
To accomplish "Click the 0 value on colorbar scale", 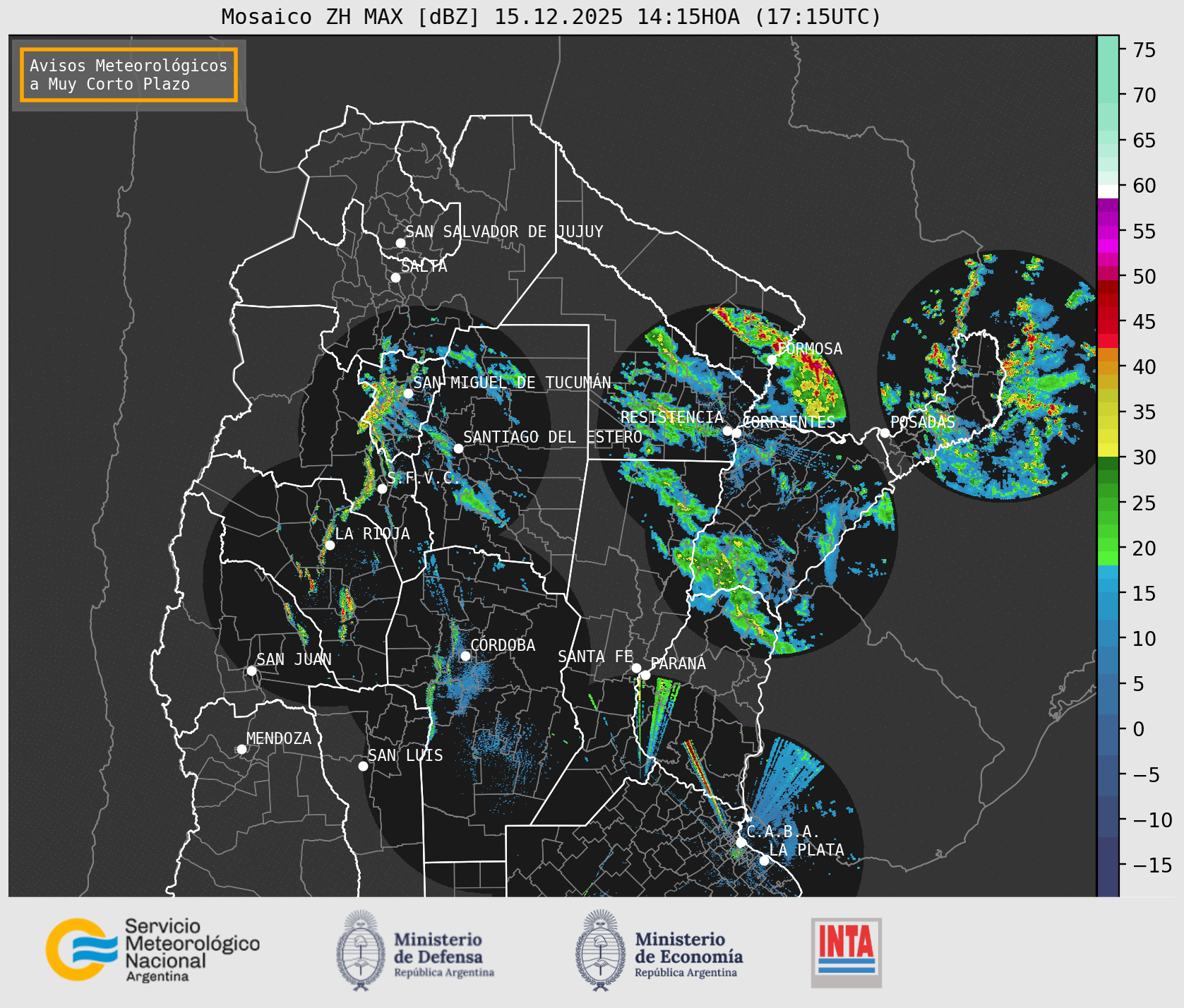I will point(1138,729).
